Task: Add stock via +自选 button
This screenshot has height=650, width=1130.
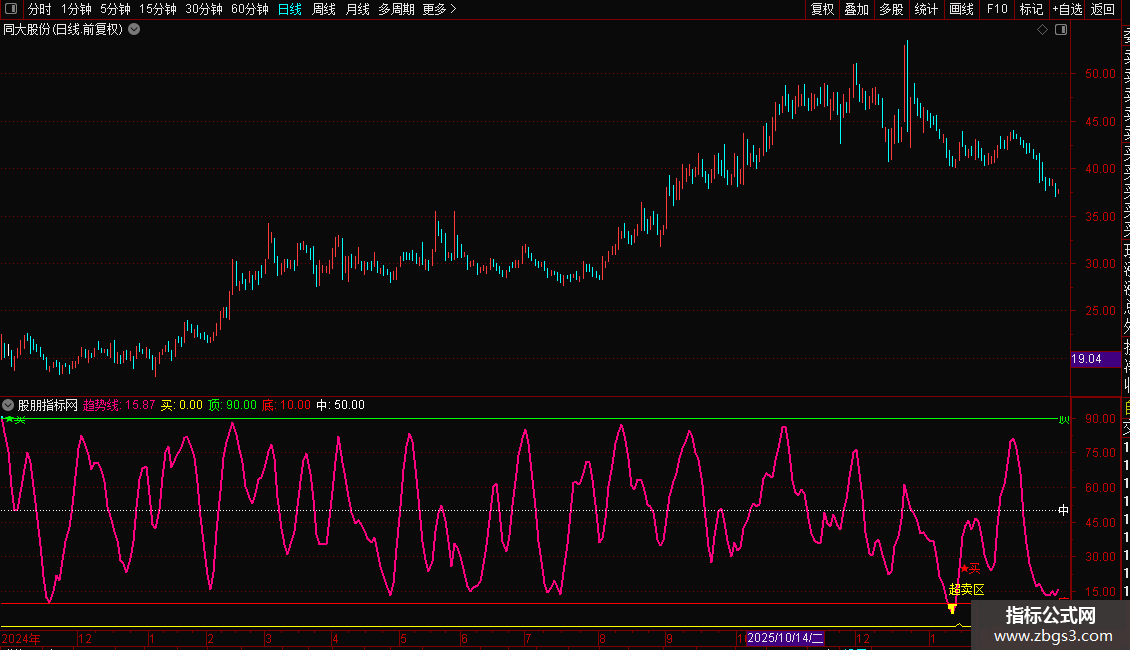Action: pos(1067,9)
